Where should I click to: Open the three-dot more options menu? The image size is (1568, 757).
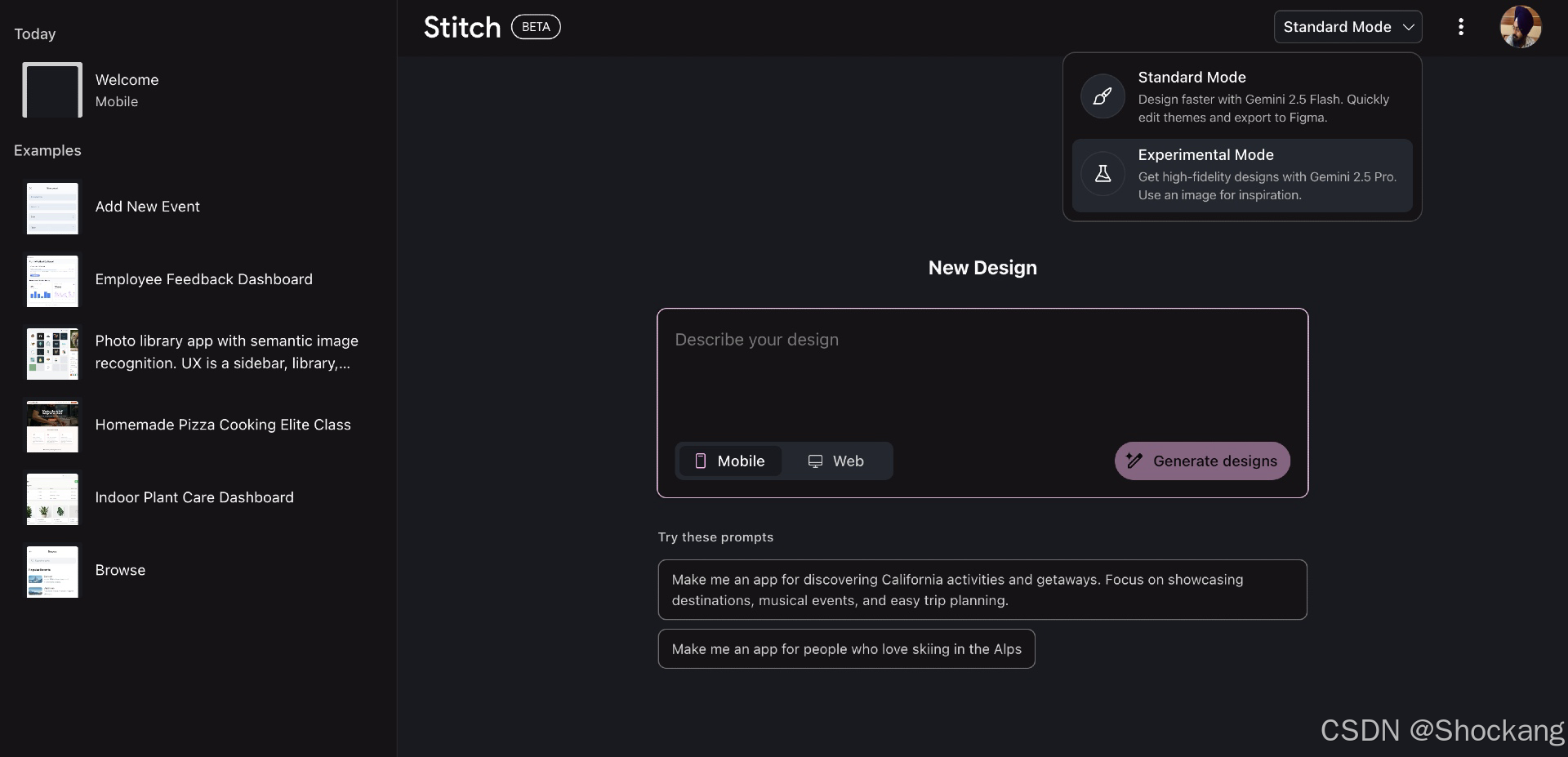(x=1461, y=27)
